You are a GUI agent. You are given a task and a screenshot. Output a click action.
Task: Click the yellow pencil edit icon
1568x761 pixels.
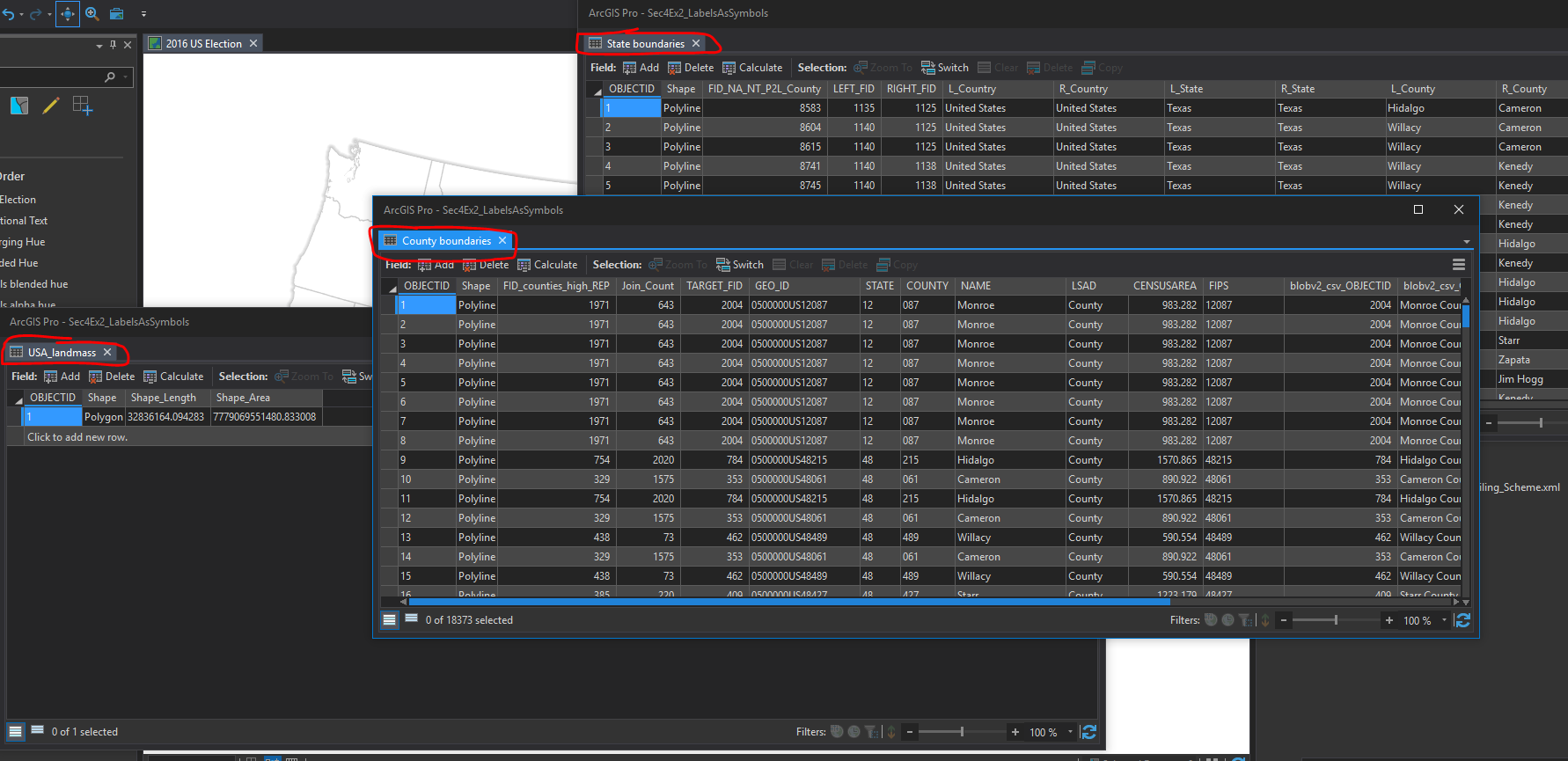[x=51, y=106]
